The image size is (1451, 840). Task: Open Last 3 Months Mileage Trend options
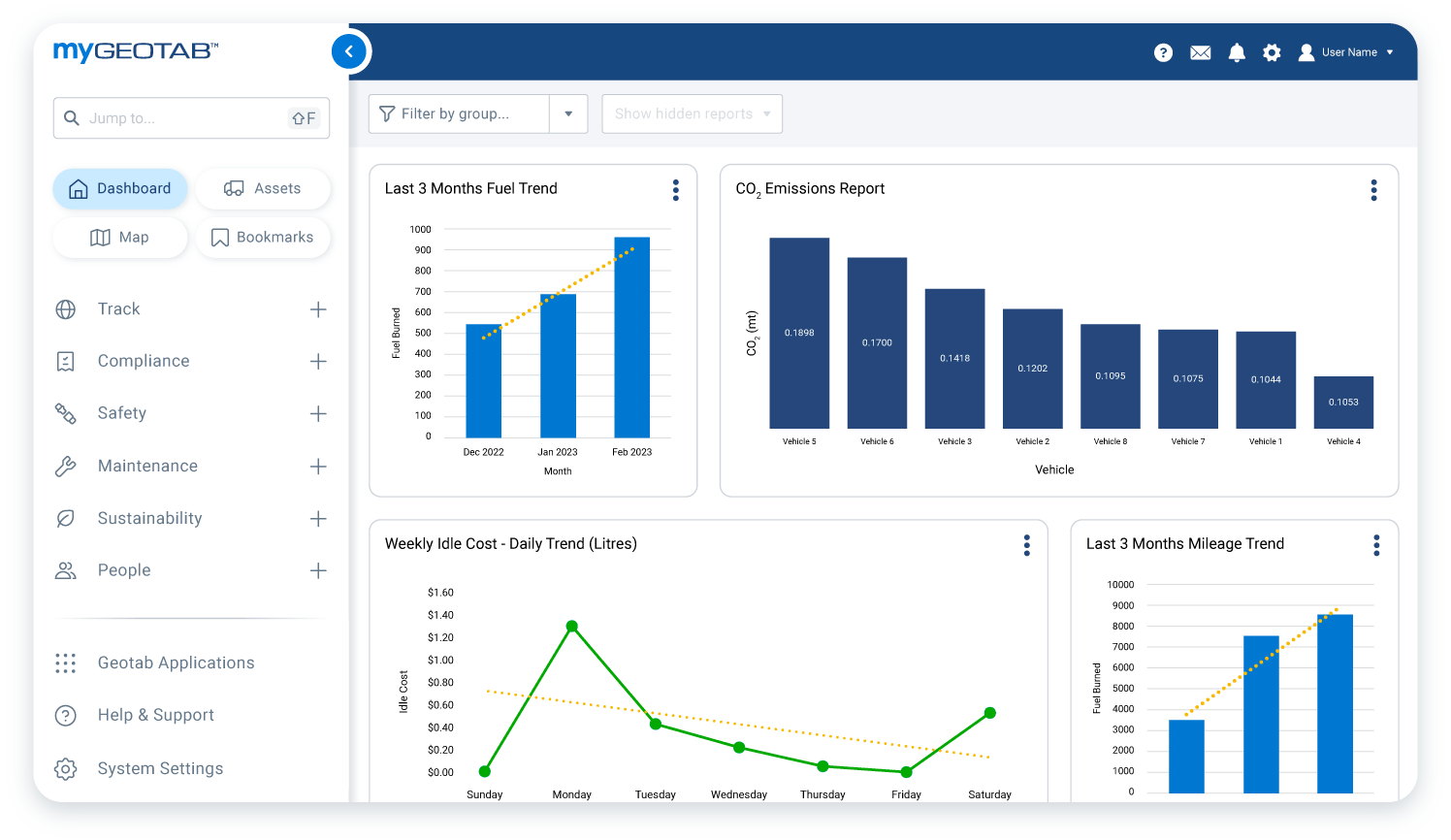coord(1375,545)
